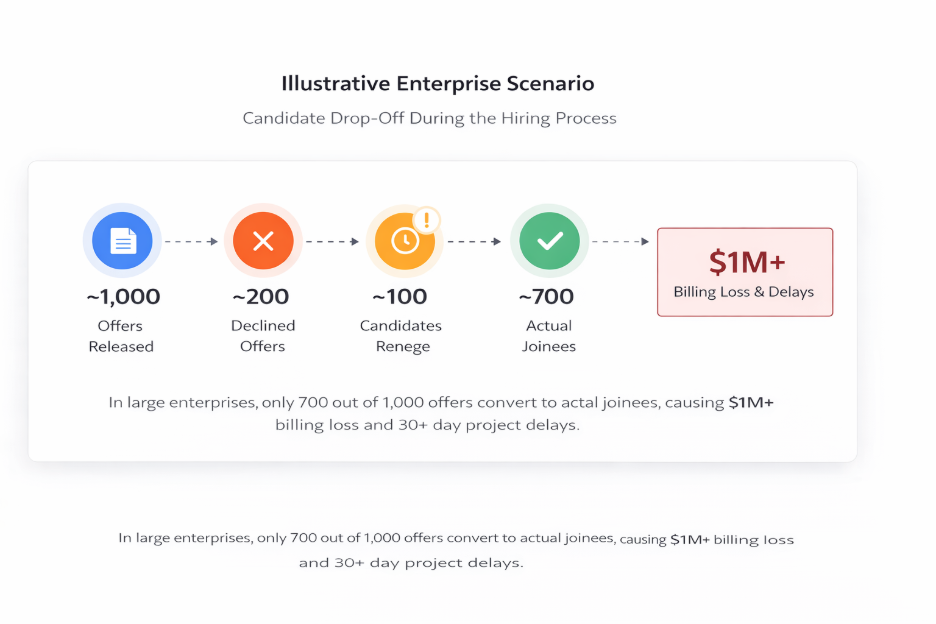
Task: Click the dashed arrow after the document icon
Action: pyautogui.click(x=191, y=241)
